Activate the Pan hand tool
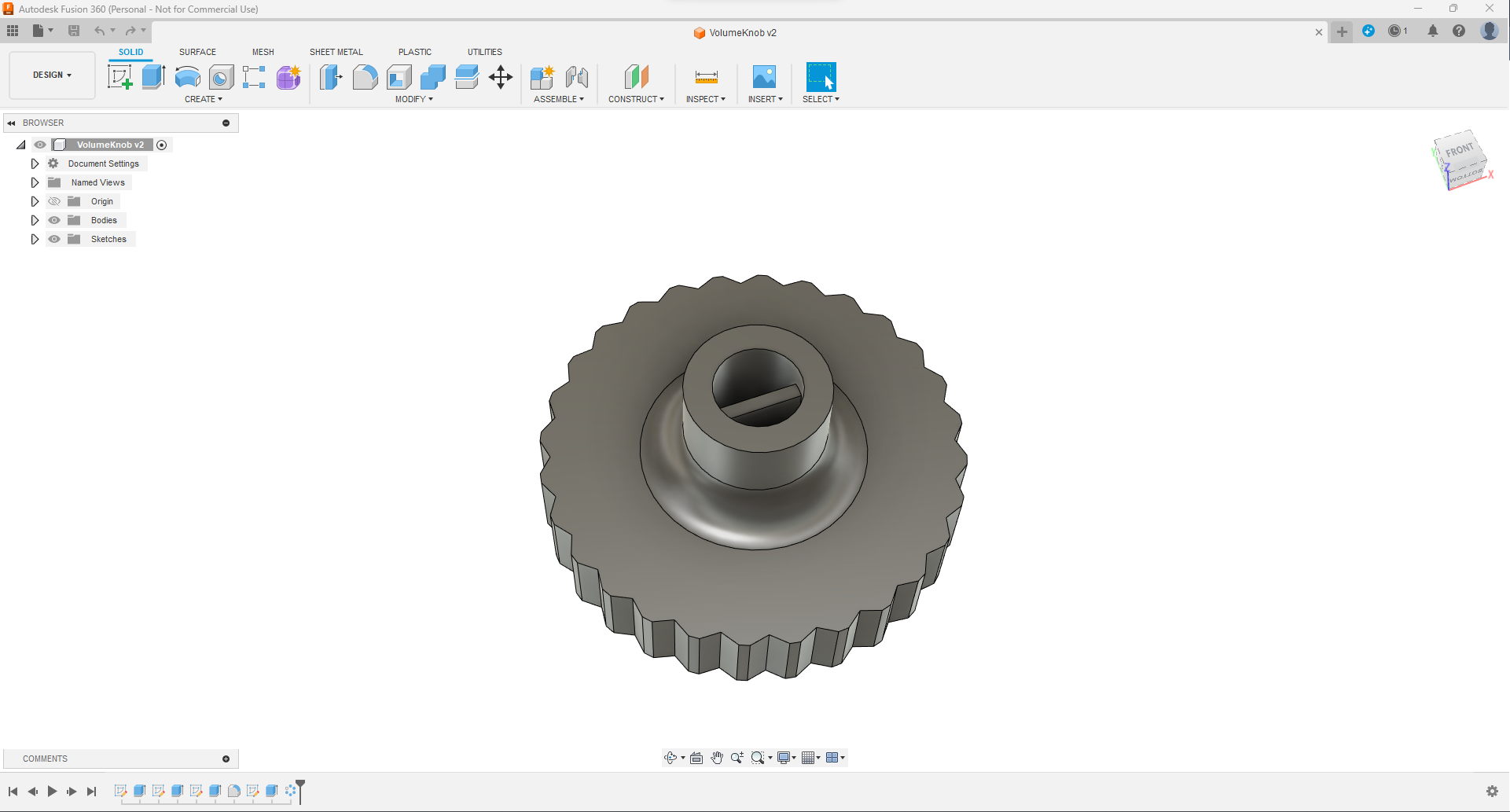 [717, 758]
